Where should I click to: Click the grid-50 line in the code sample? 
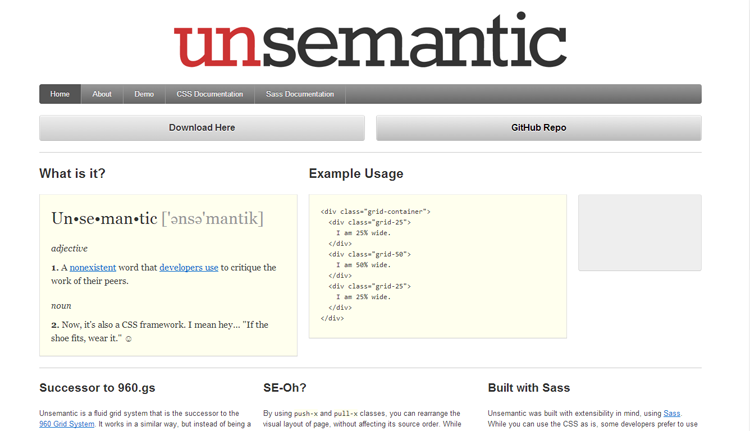(x=369, y=254)
